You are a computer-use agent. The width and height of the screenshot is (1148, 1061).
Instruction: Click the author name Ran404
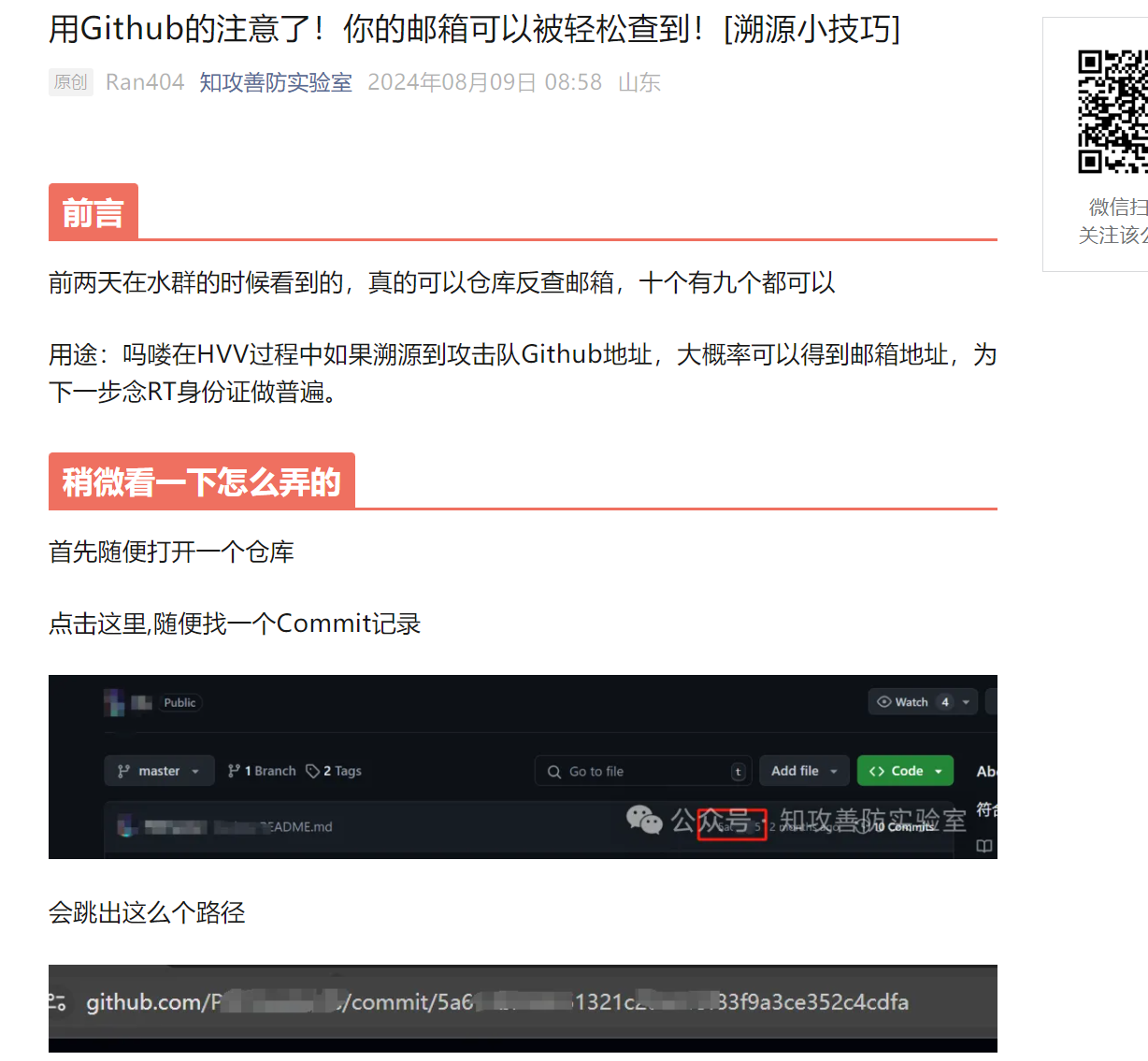(145, 82)
